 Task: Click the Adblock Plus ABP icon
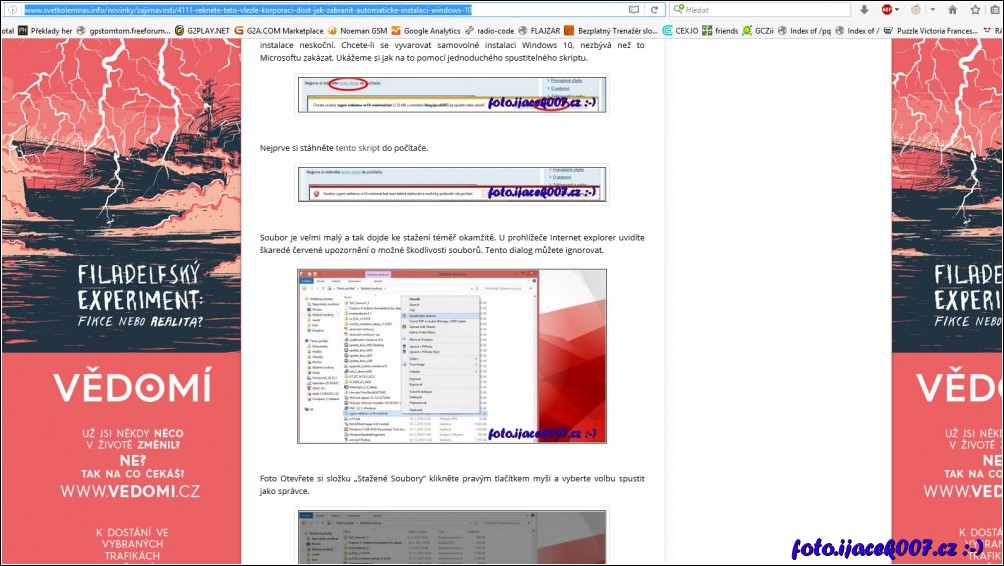point(887,10)
